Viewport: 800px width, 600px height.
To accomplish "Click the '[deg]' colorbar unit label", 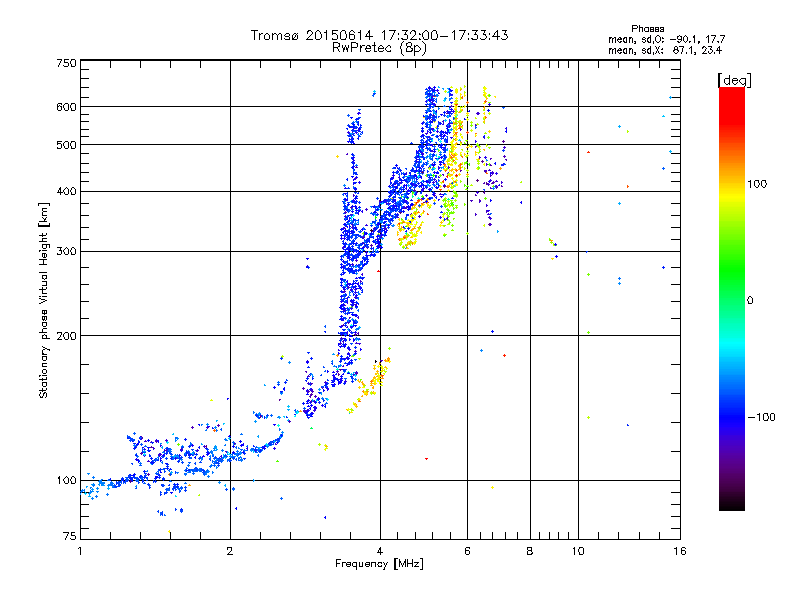I will pyautogui.click(x=734, y=80).
